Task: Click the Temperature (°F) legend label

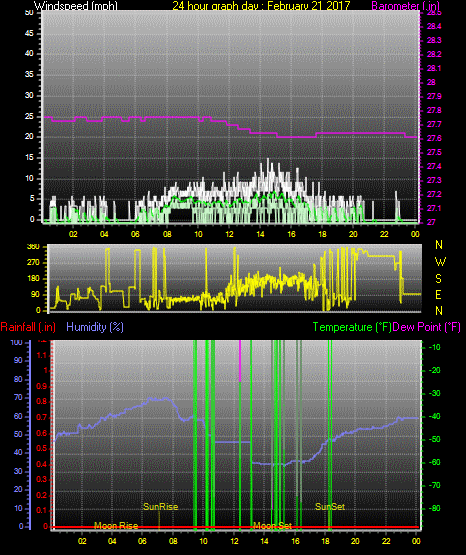Action: (x=352, y=327)
